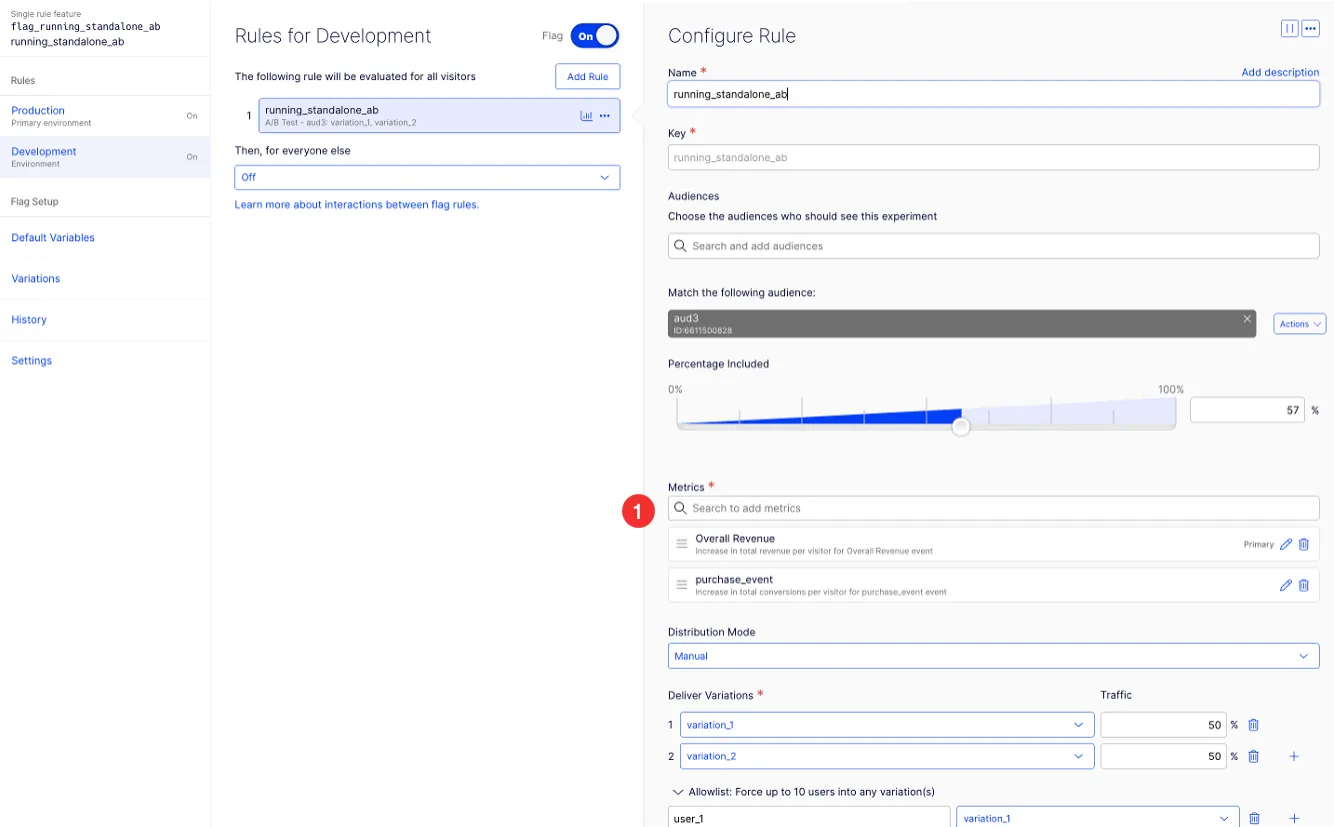Open results chart icon on running_standalone_ab rule
Viewport: 1334px width, 827px height.
tap(586, 116)
